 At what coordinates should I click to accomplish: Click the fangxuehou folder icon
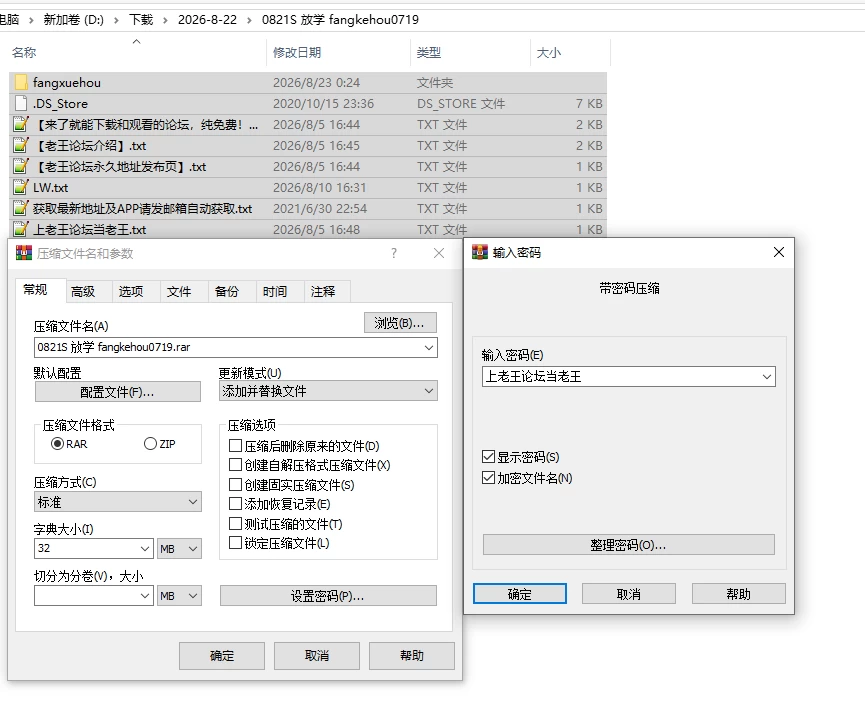click(x=21, y=83)
